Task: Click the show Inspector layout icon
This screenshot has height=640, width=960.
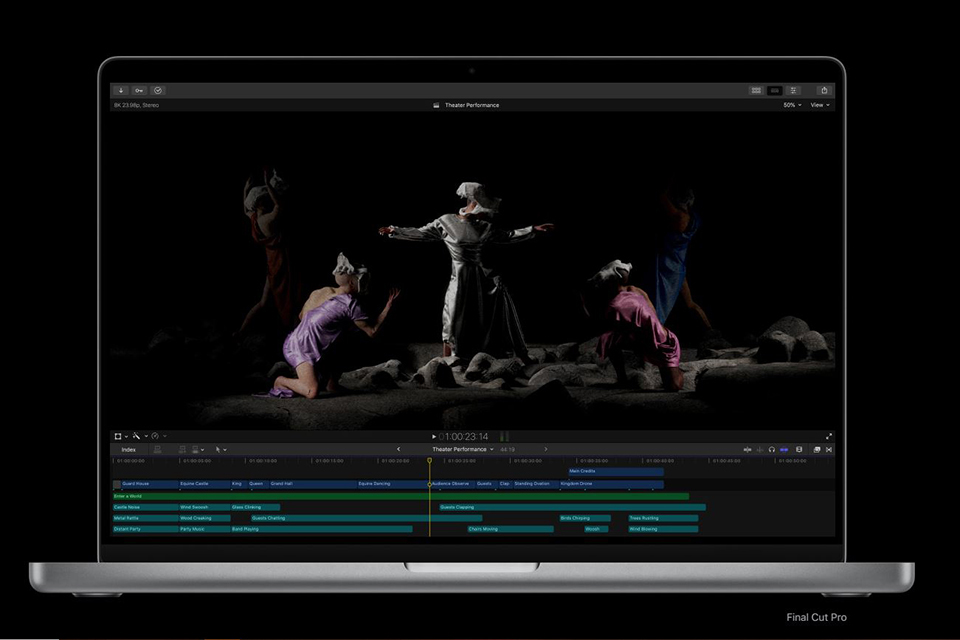Action: pyautogui.click(x=793, y=90)
